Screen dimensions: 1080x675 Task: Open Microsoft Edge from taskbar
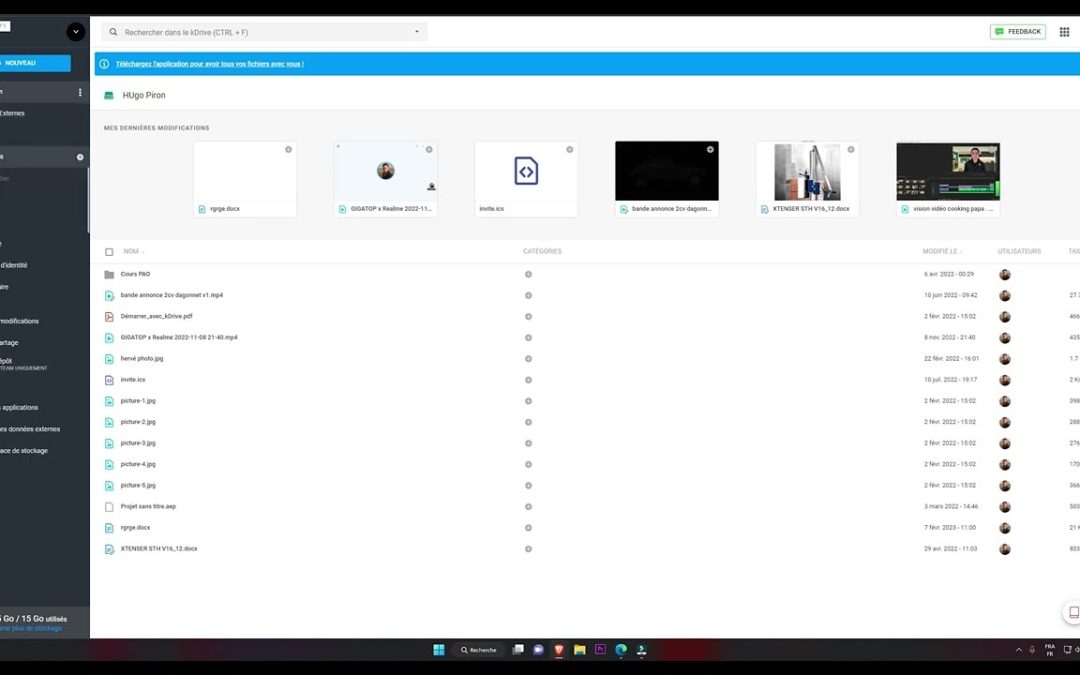(x=621, y=650)
